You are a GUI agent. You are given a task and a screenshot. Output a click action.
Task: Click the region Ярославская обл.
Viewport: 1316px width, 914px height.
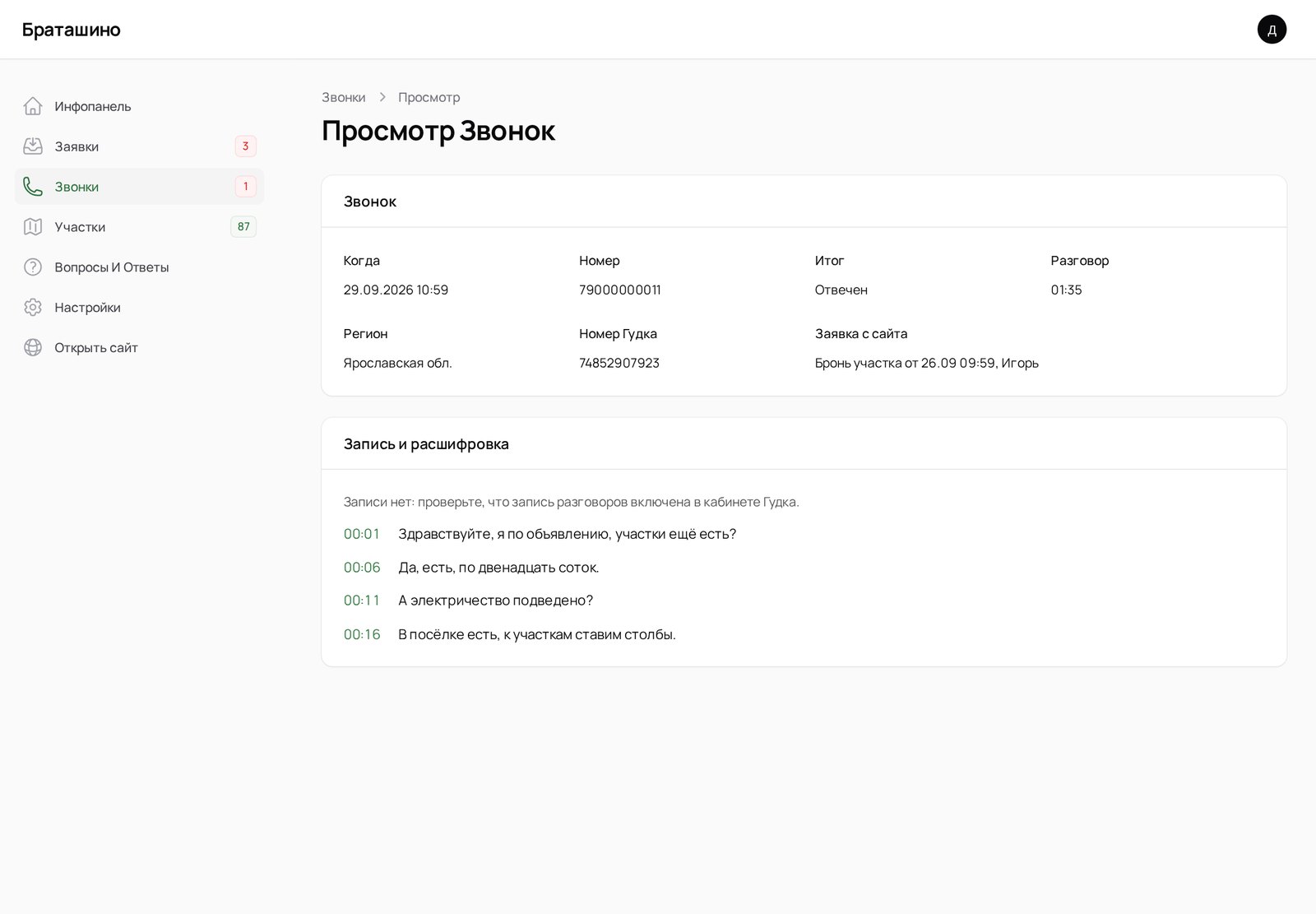coord(398,363)
